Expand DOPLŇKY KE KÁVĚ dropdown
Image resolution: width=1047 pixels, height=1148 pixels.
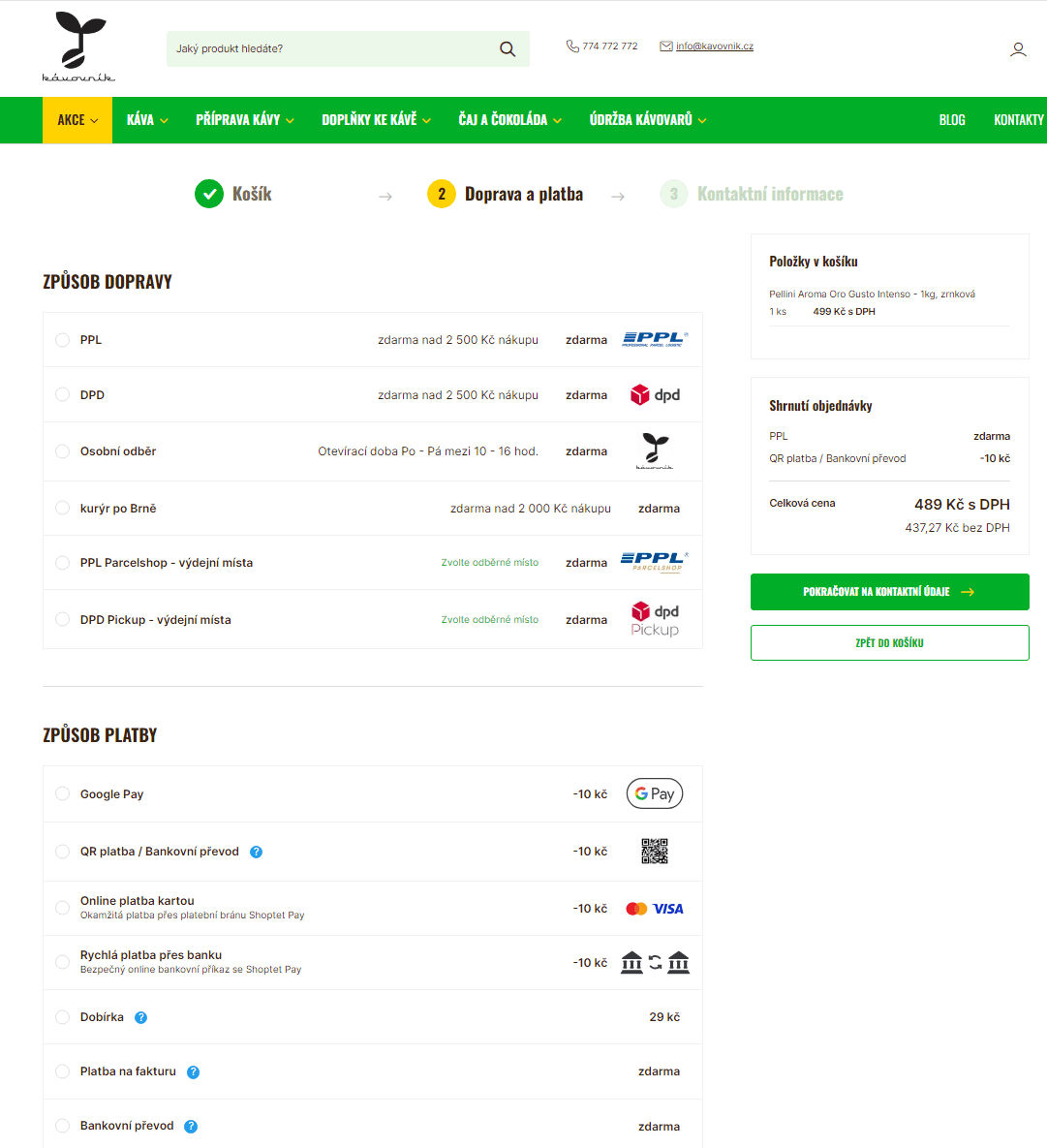[x=377, y=120]
